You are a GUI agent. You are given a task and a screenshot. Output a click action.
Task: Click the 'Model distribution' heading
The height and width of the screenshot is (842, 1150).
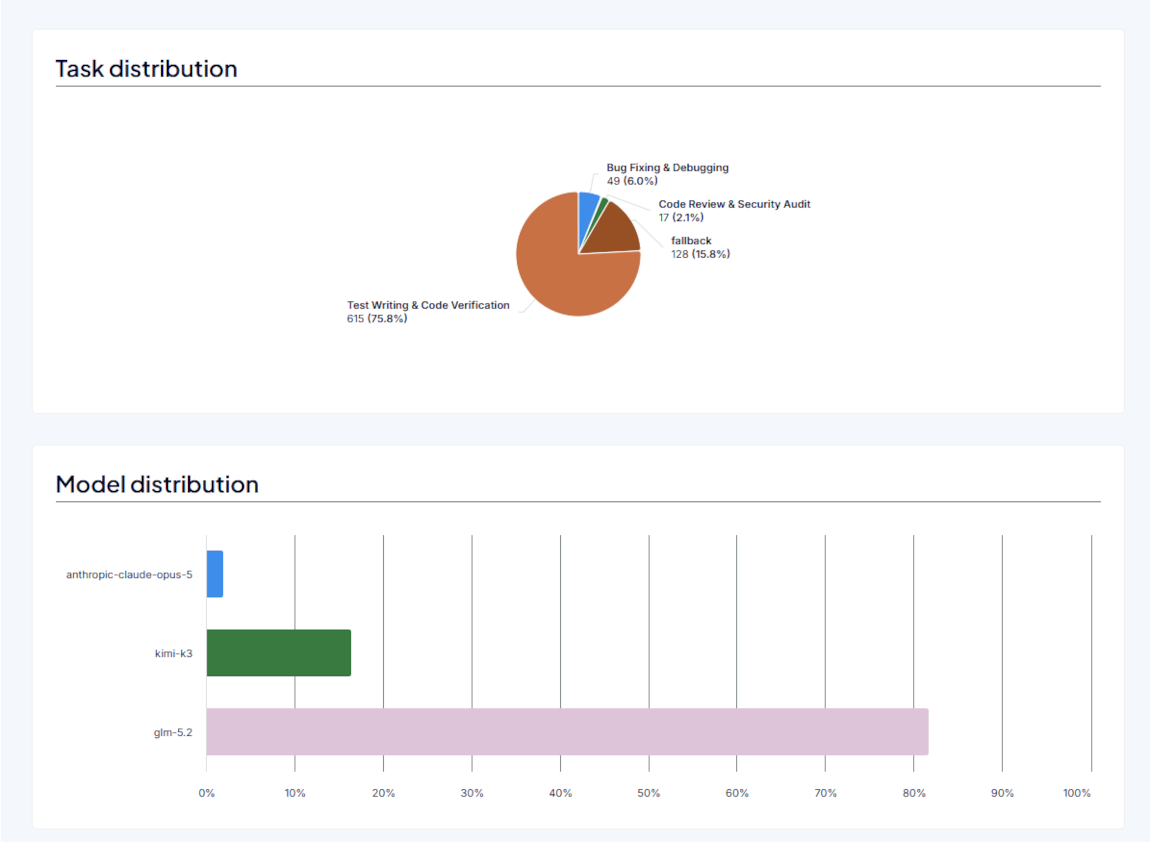click(x=157, y=485)
